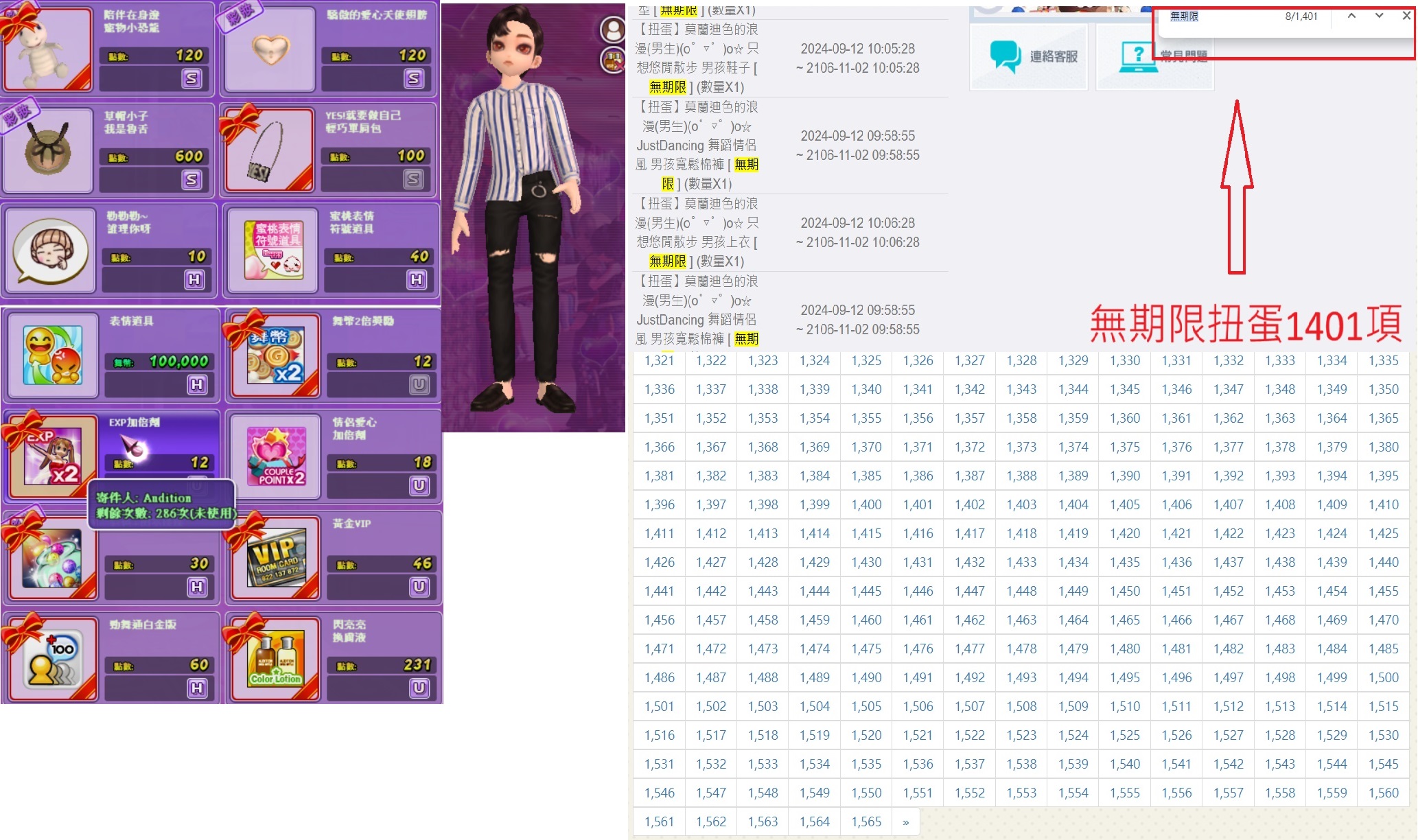Go to page 1,565 in pagination
The height and width of the screenshot is (840, 1418).
pyautogui.click(x=866, y=821)
